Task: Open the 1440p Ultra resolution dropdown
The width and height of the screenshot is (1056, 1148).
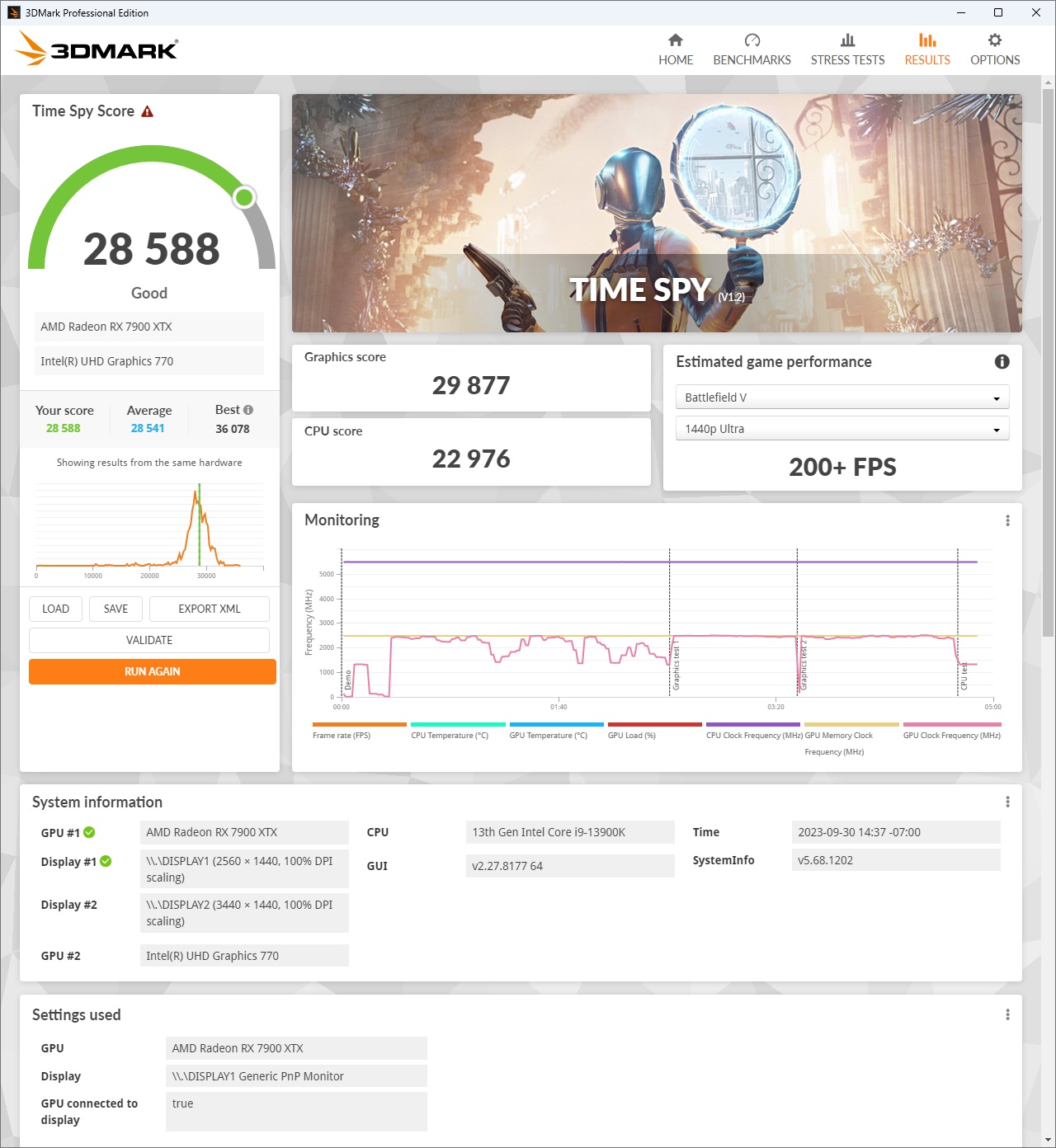Action: click(842, 429)
